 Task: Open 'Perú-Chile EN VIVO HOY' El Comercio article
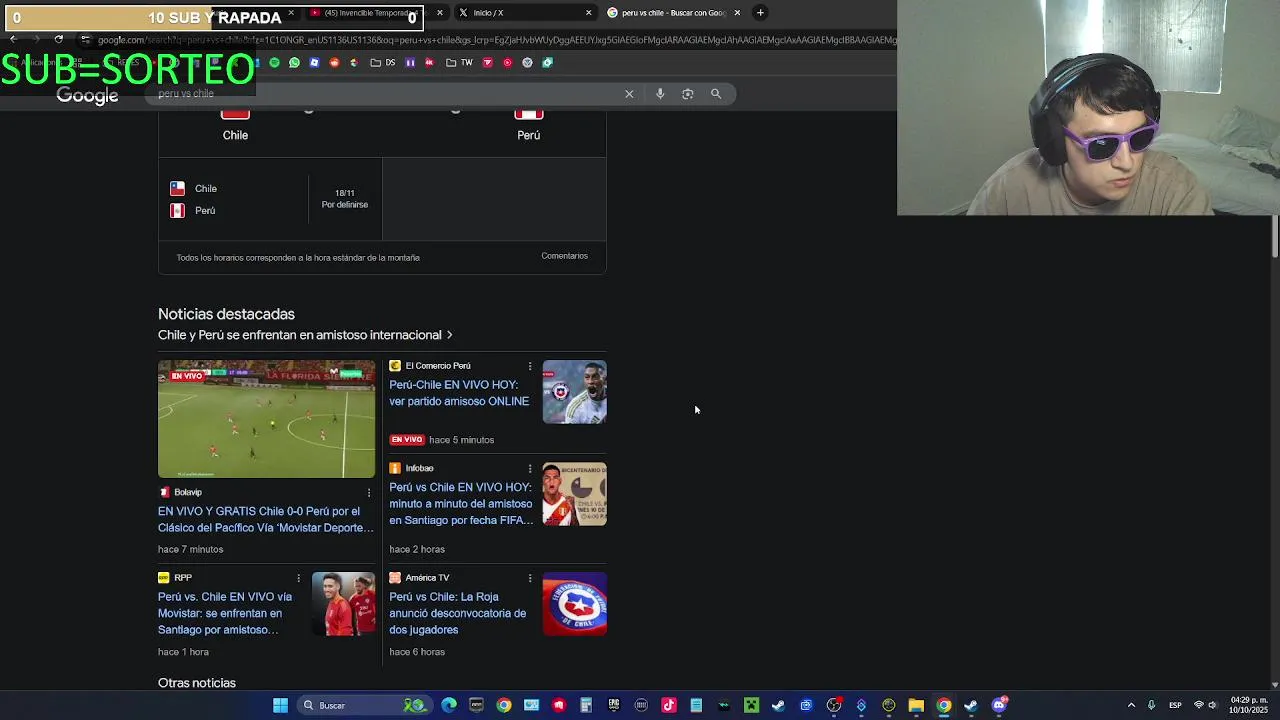(459, 393)
